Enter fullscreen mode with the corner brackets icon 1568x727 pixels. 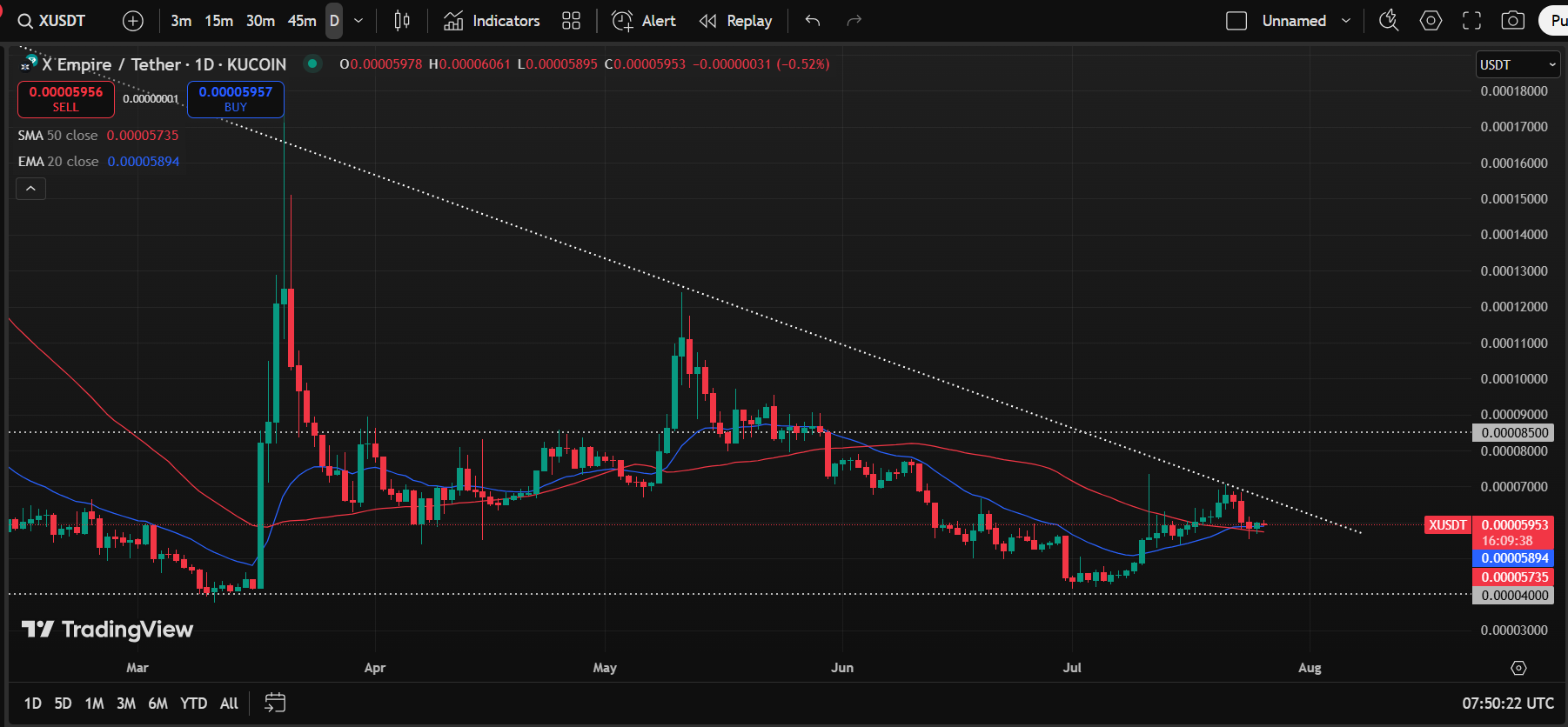pos(1472,21)
